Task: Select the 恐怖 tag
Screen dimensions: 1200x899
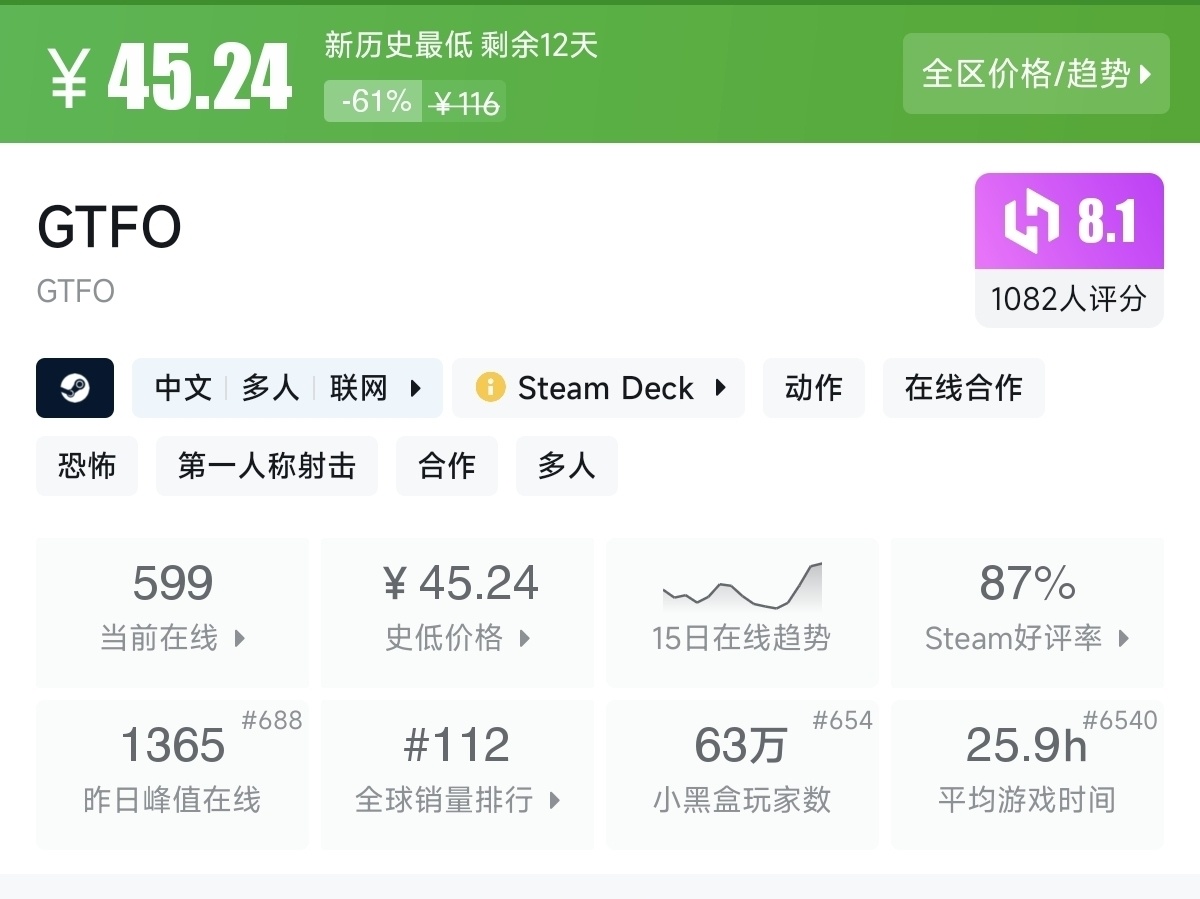Action: (x=87, y=466)
